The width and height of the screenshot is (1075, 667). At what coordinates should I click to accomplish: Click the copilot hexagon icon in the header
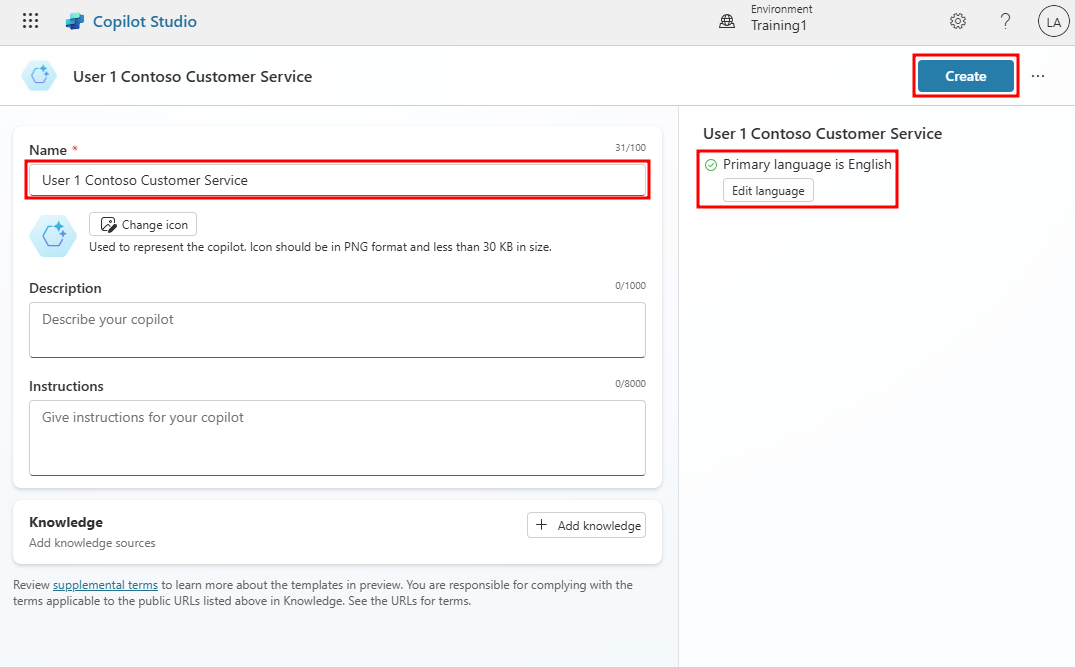[x=39, y=76]
